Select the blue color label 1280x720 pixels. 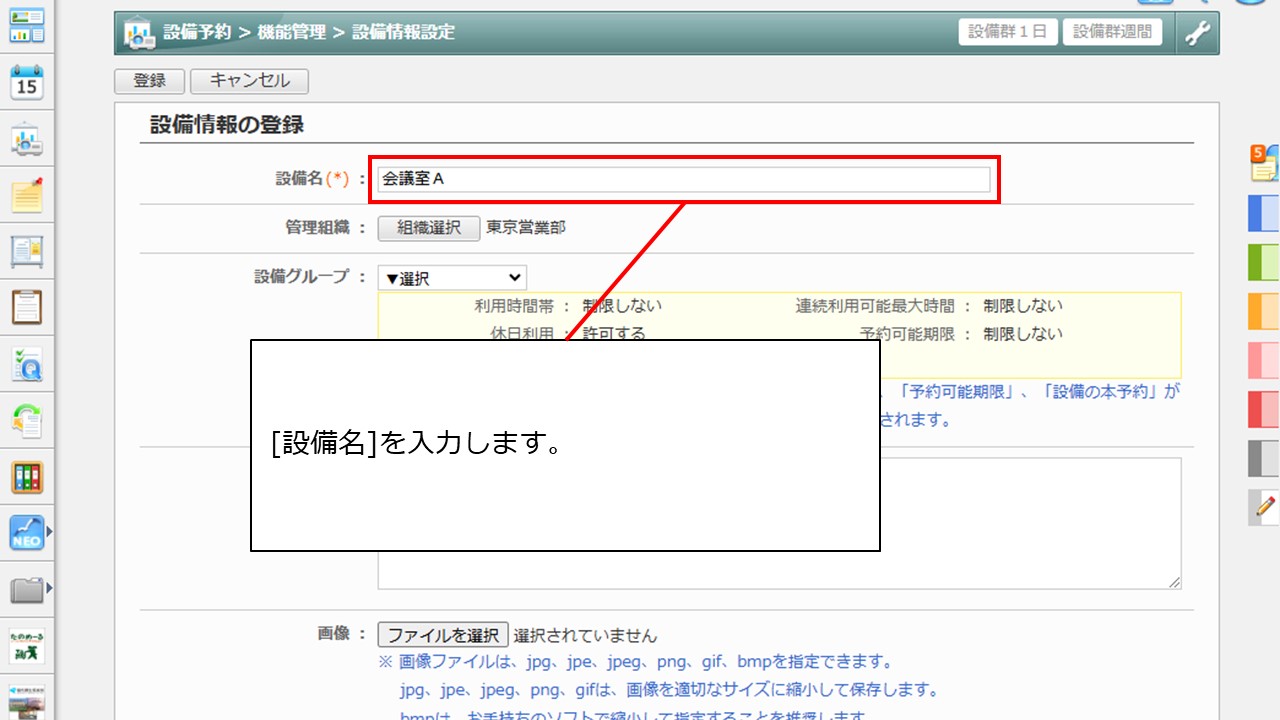point(1263,213)
